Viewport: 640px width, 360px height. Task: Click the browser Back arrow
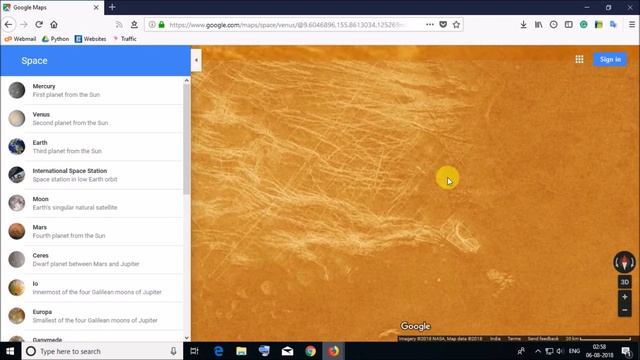coord(9,25)
